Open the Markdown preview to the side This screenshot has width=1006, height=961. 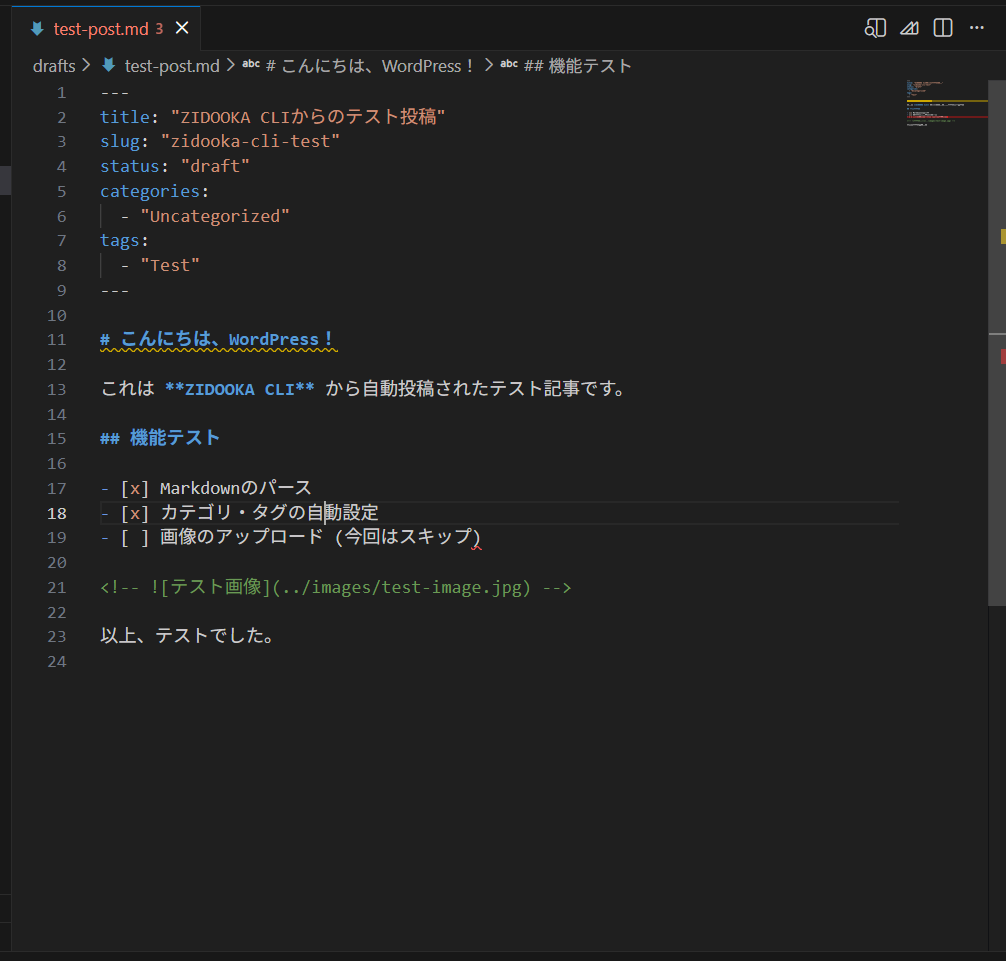(875, 28)
